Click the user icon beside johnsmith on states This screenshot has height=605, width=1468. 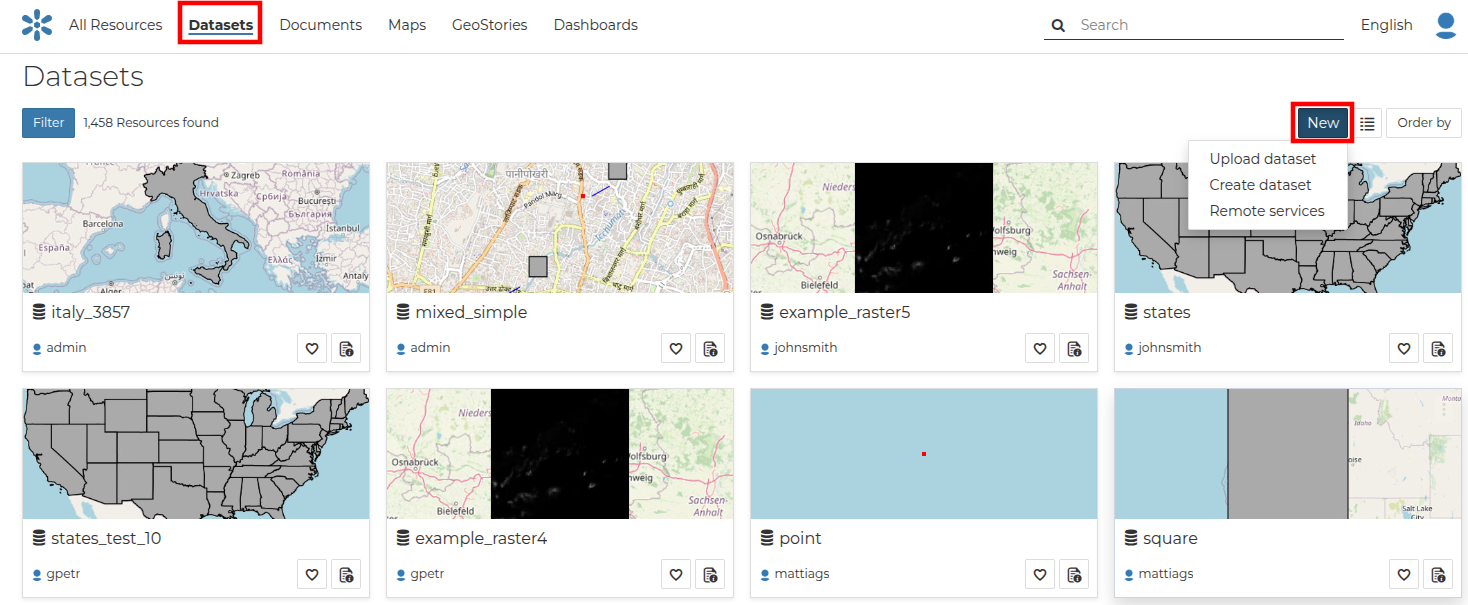[1129, 349]
